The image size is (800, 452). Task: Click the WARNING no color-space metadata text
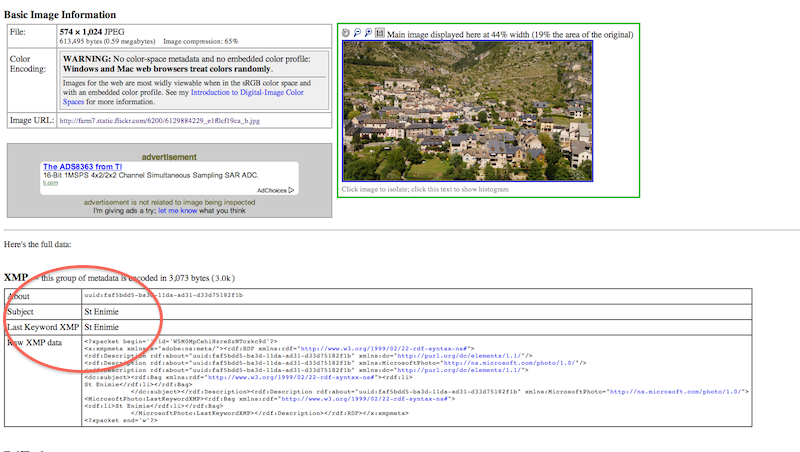tap(187, 64)
